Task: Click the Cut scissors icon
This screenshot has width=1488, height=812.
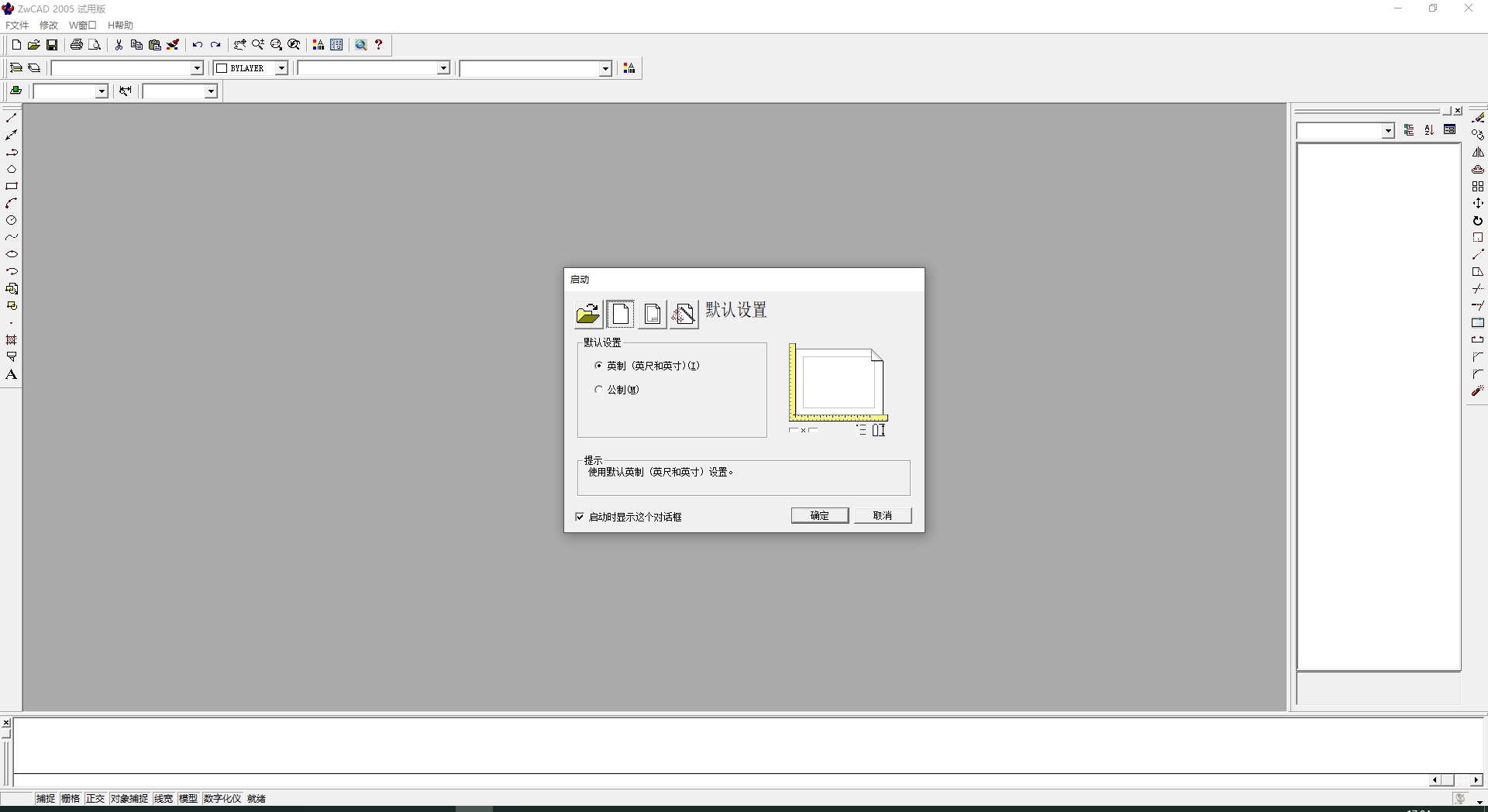Action: (x=119, y=45)
